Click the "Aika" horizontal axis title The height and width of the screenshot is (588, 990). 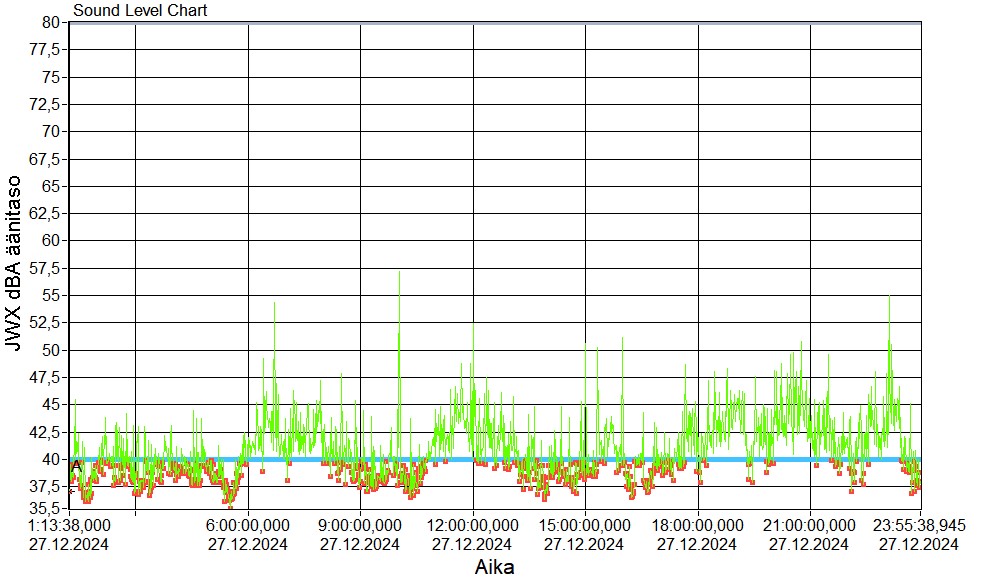pyautogui.click(x=495, y=568)
